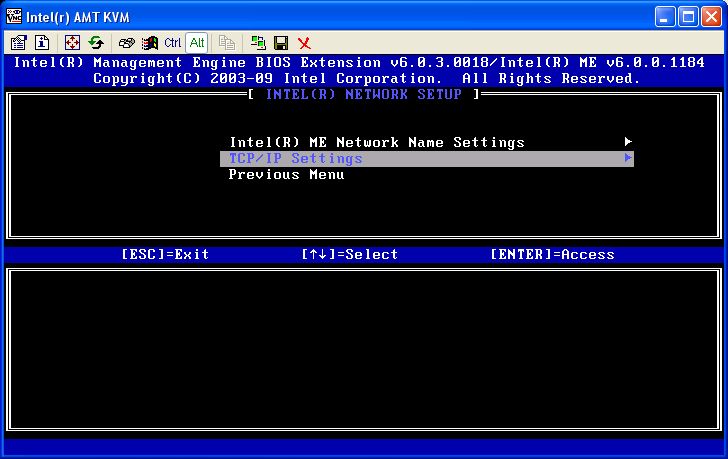Toggle the Alt key modifier button
Screen dimensions: 728x459
point(196,43)
